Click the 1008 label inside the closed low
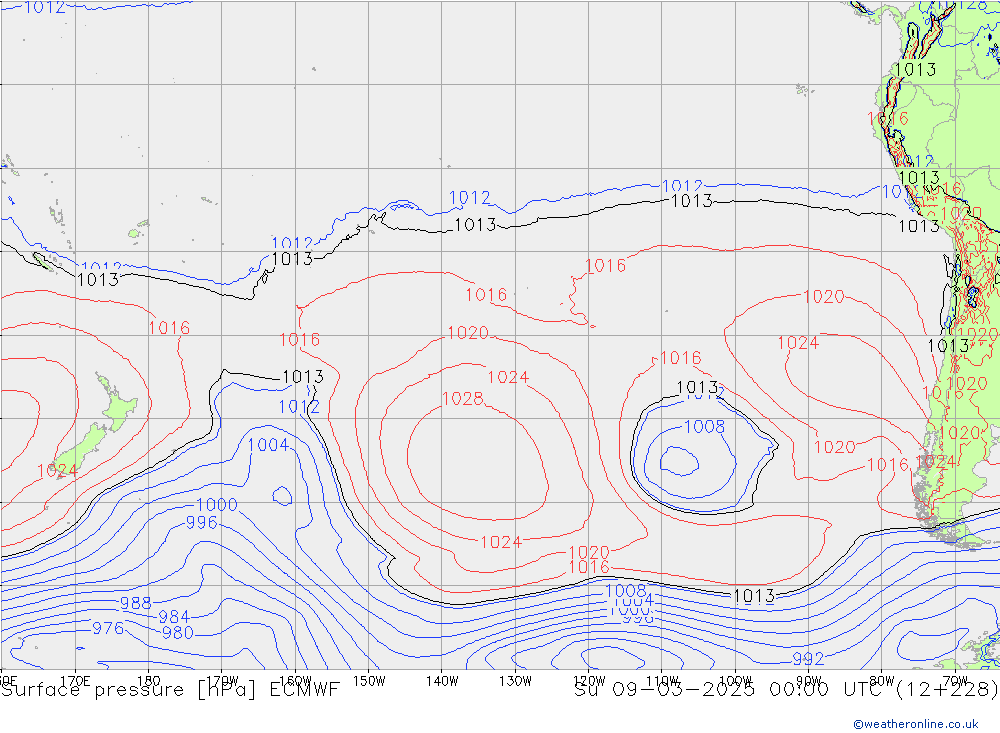Viewport: 1000px width, 733px height. pos(704,427)
